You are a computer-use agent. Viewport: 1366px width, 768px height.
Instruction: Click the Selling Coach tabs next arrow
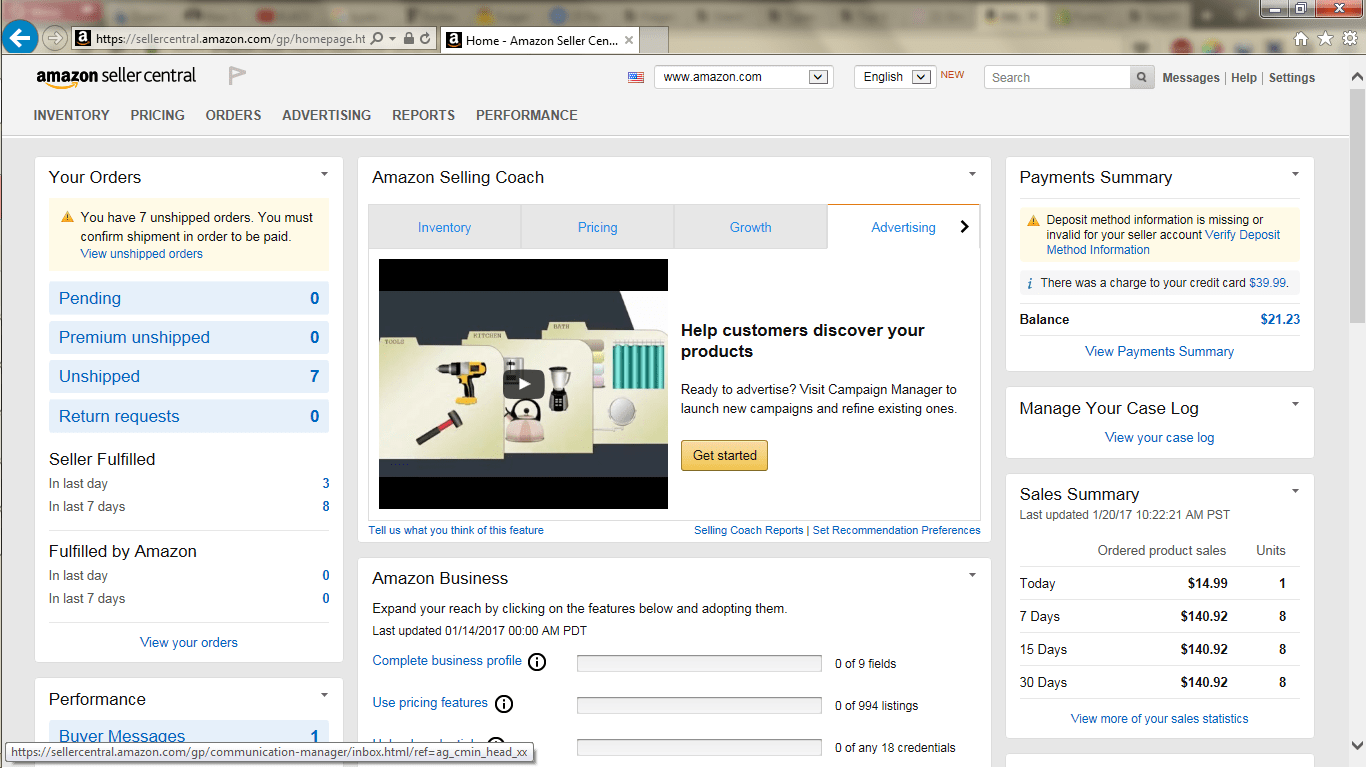point(964,227)
